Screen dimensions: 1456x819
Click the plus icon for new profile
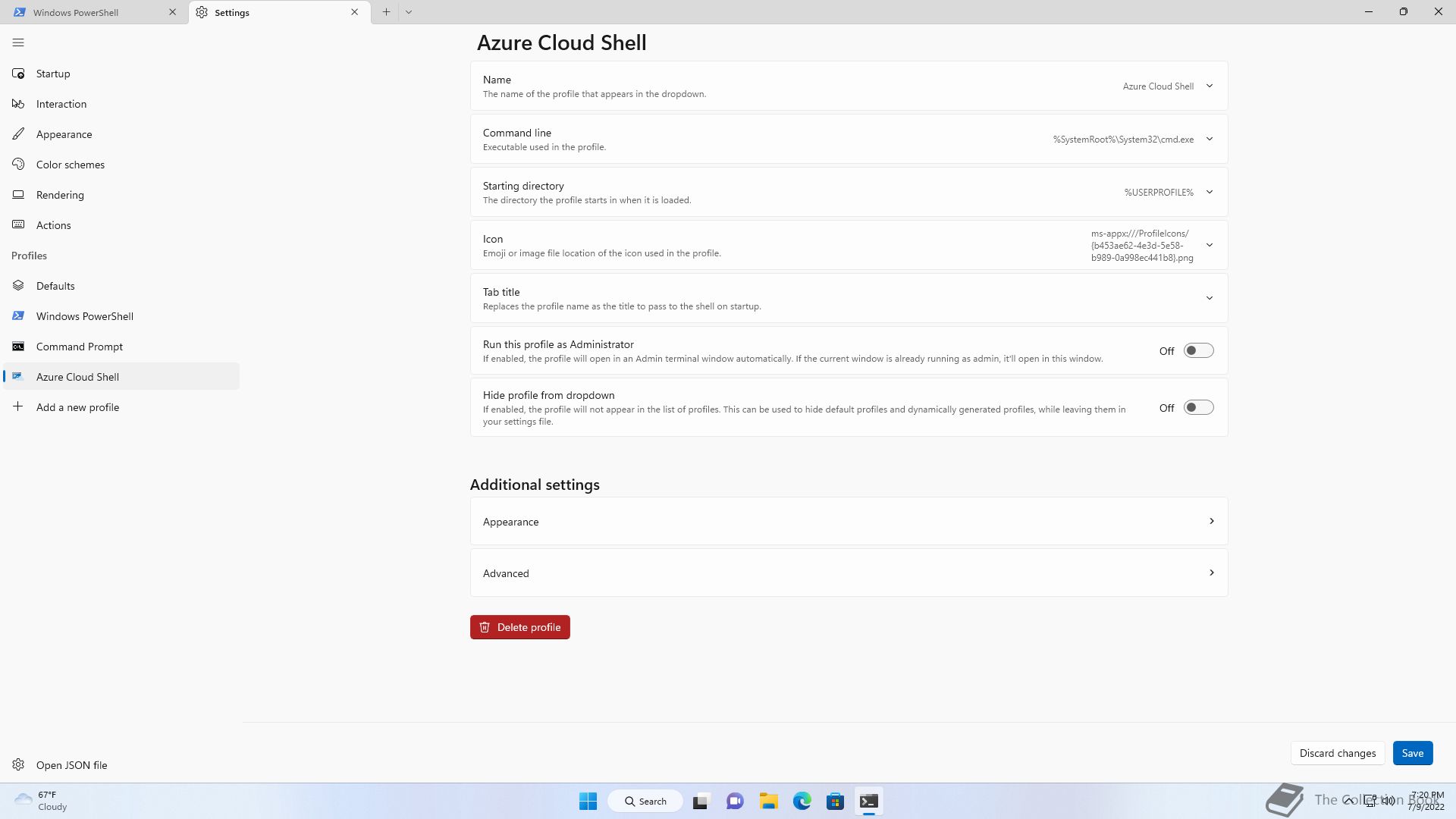tap(18, 407)
